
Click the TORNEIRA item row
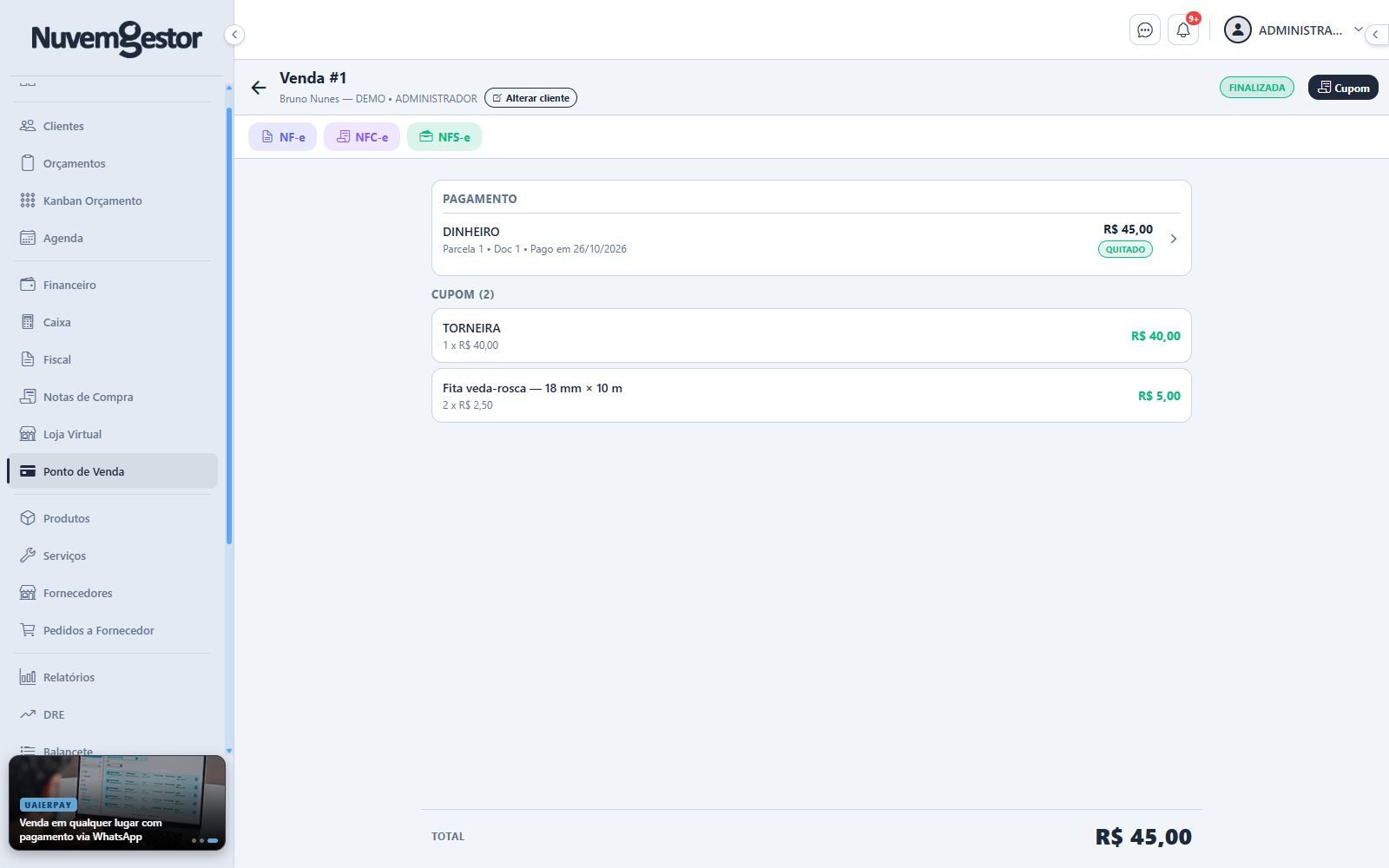pos(812,336)
